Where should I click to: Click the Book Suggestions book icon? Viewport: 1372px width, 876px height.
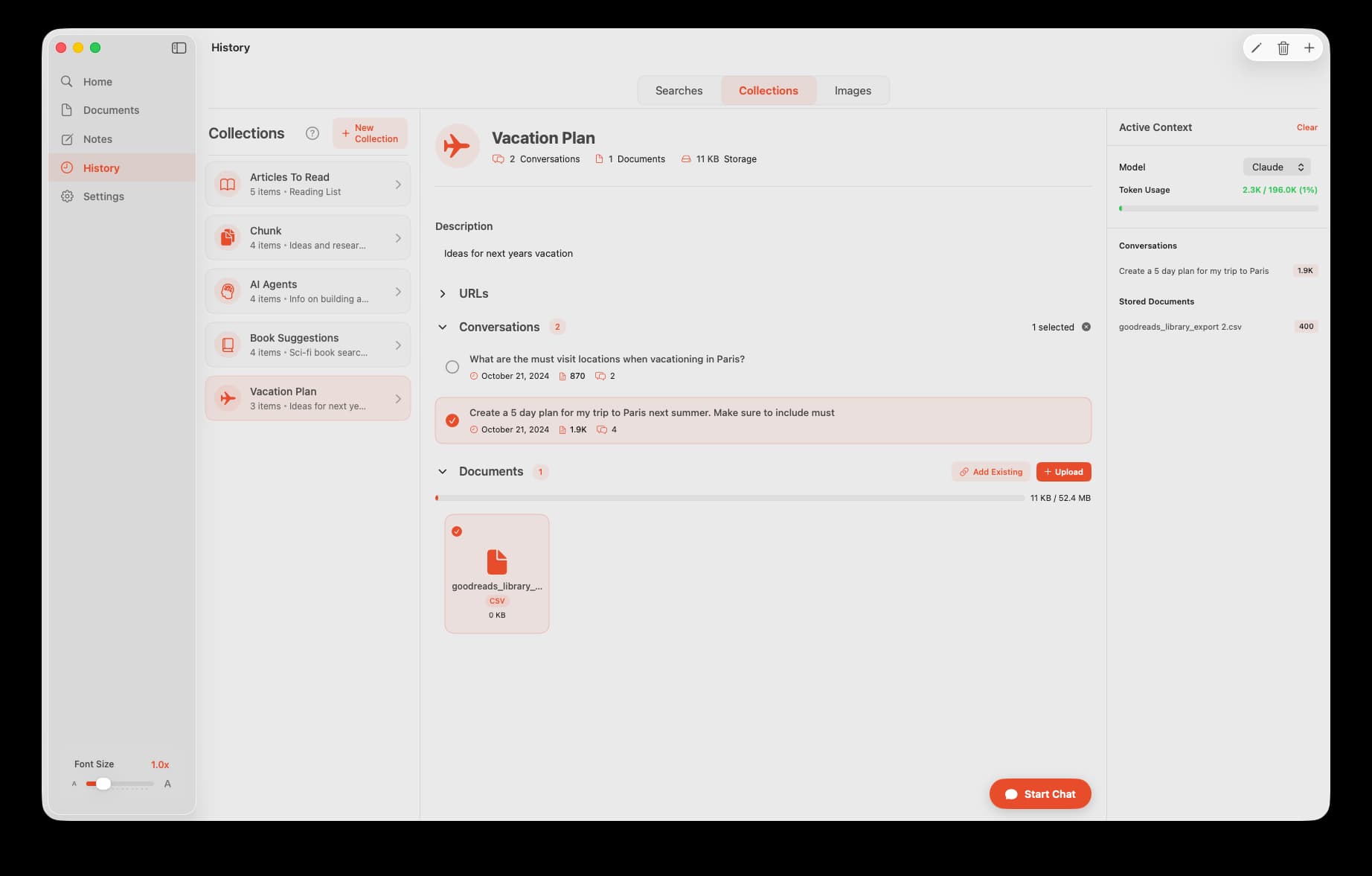[x=228, y=344]
